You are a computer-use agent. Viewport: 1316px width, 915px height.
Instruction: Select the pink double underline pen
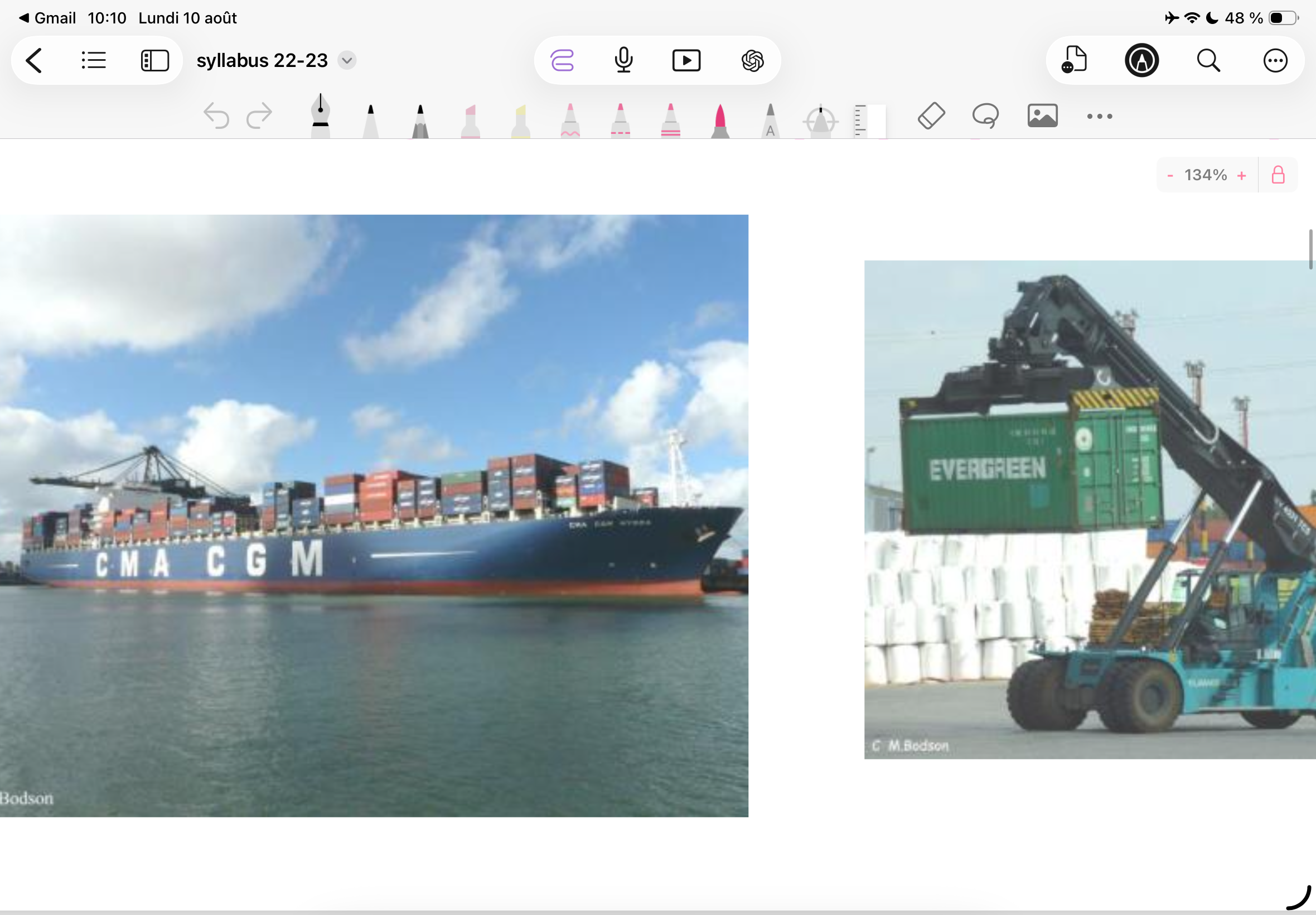[x=670, y=121]
